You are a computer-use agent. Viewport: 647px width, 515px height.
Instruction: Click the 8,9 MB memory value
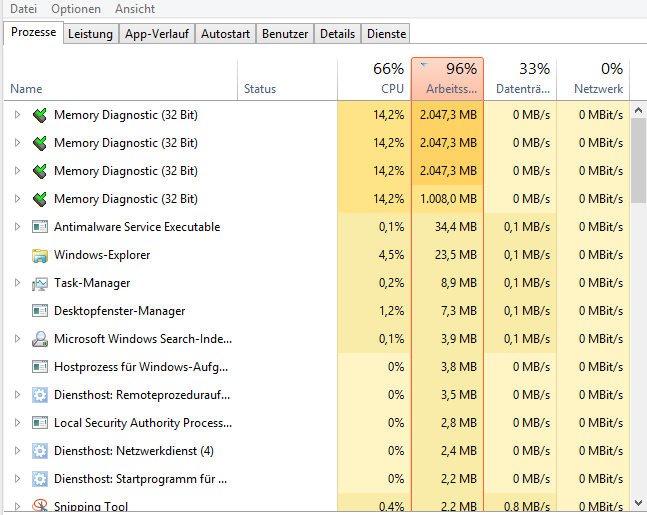coord(459,283)
